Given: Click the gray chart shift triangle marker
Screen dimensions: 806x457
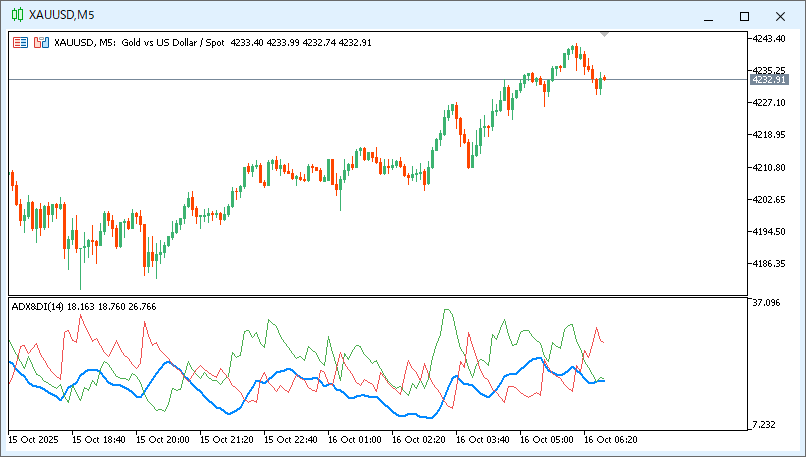Looking at the screenshot, I should [604, 35].
